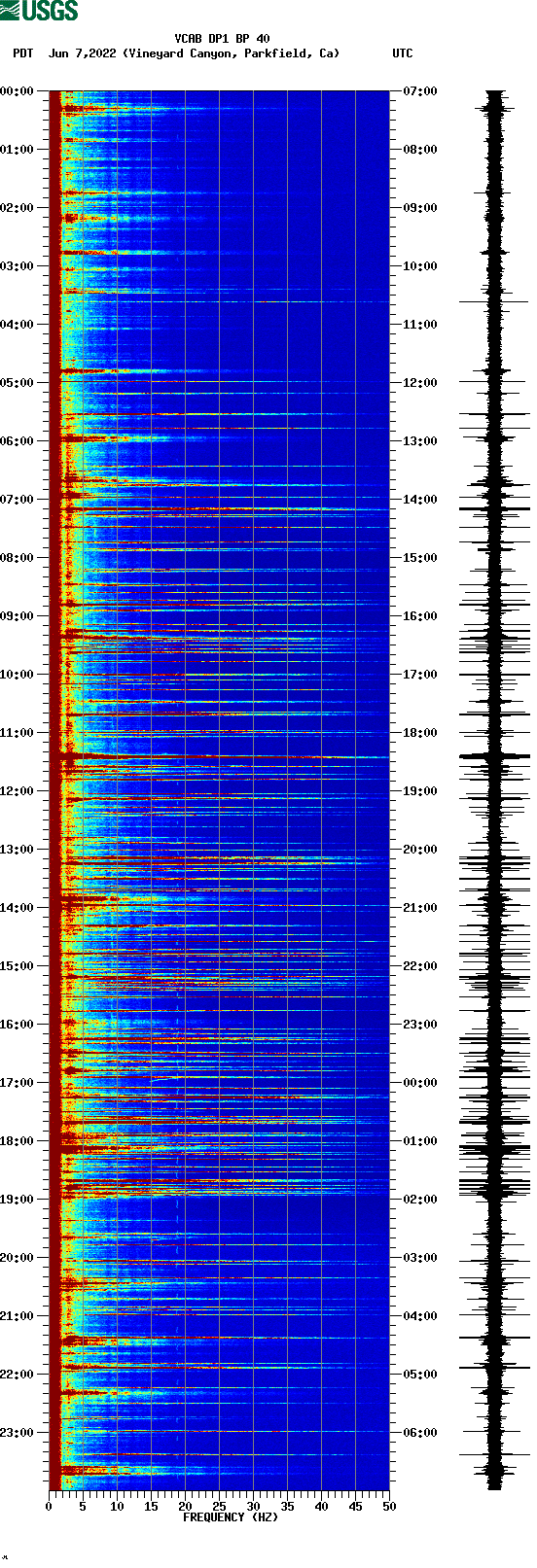Click the '15:00' UTC label on the right axis
The width and height of the screenshot is (537, 1568).
[420, 558]
